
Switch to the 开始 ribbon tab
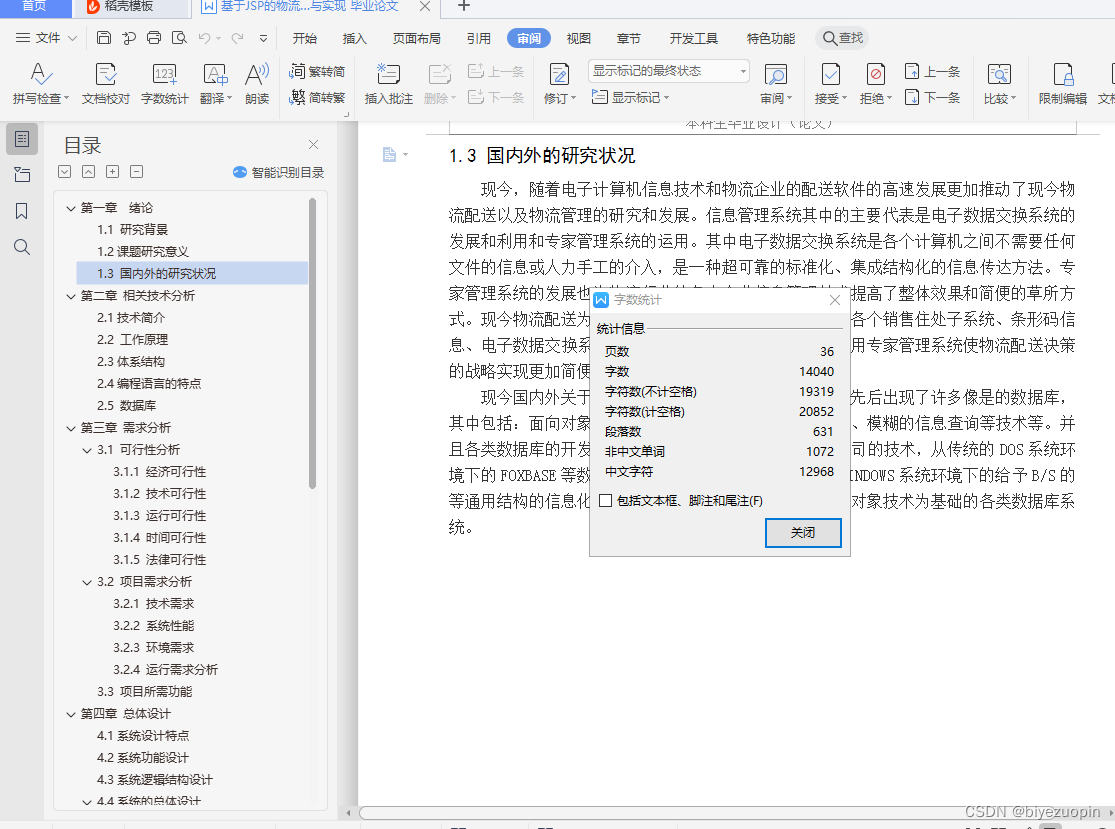(x=304, y=38)
